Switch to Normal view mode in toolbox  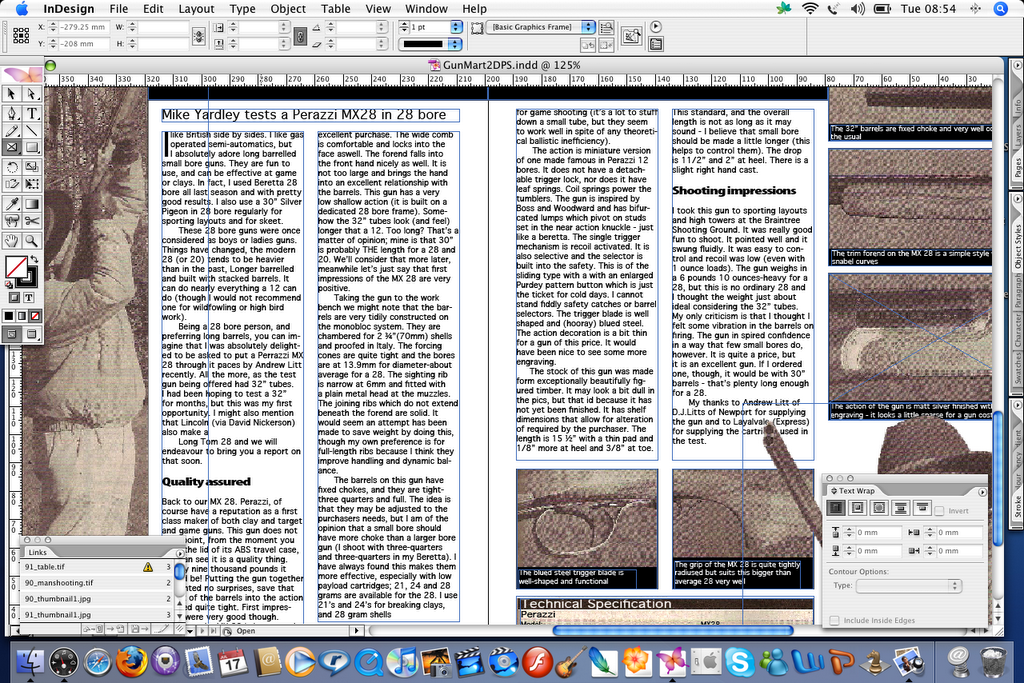click(x=12, y=334)
